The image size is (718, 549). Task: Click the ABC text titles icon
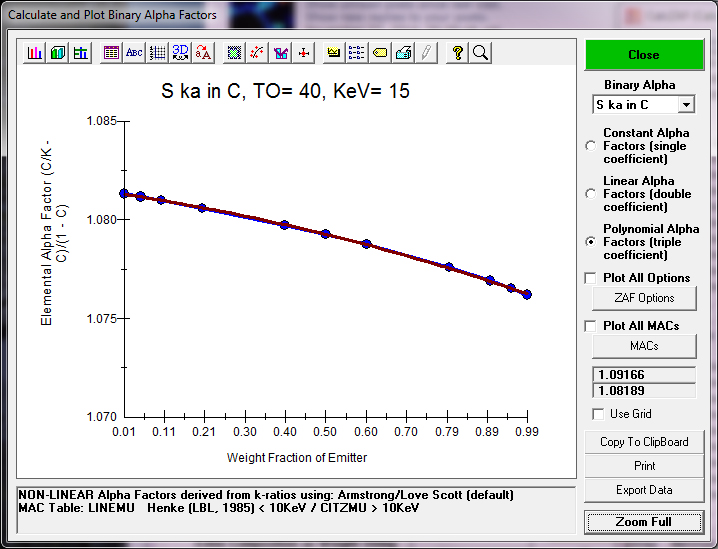(x=134, y=53)
